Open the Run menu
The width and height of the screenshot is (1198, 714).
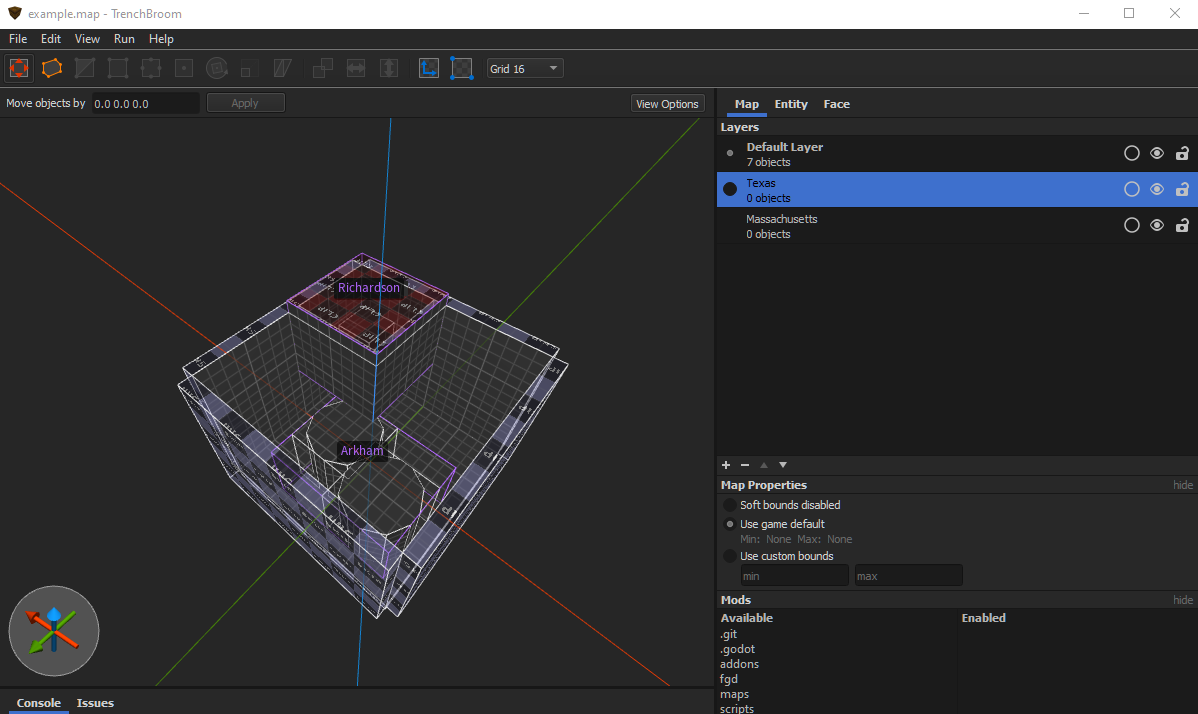(x=124, y=39)
